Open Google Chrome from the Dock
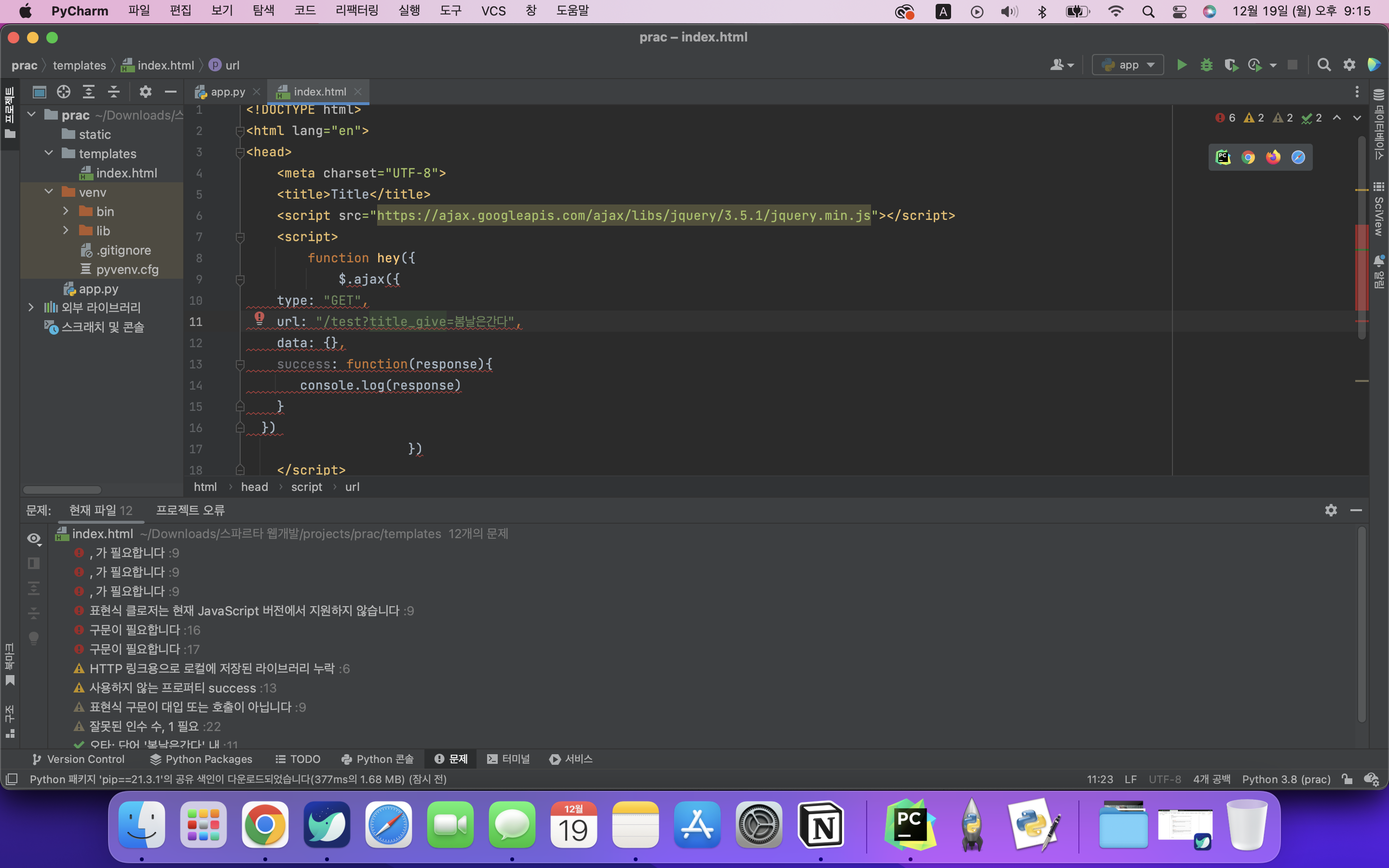The width and height of the screenshot is (1389, 868). pos(265,825)
